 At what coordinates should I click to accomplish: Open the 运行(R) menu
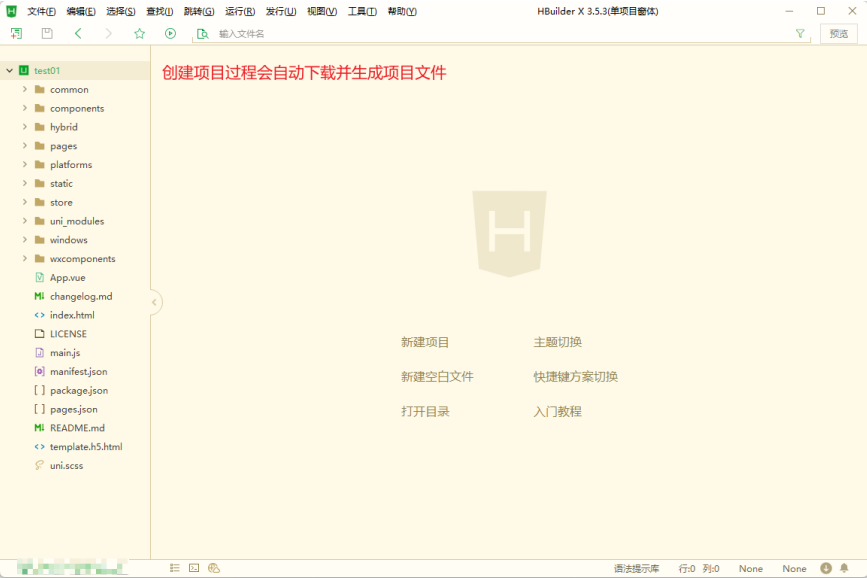[240, 11]
